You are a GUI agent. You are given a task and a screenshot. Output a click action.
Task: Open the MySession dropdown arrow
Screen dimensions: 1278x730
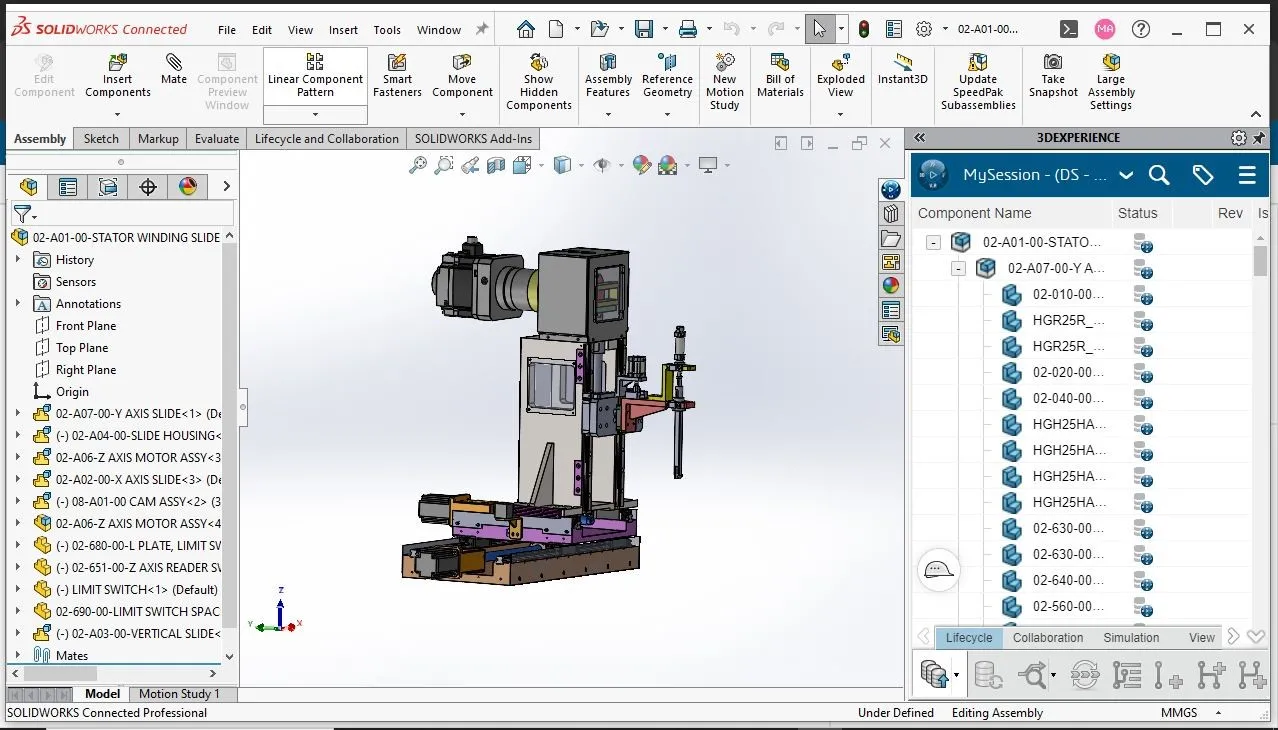pos(1126,174)
